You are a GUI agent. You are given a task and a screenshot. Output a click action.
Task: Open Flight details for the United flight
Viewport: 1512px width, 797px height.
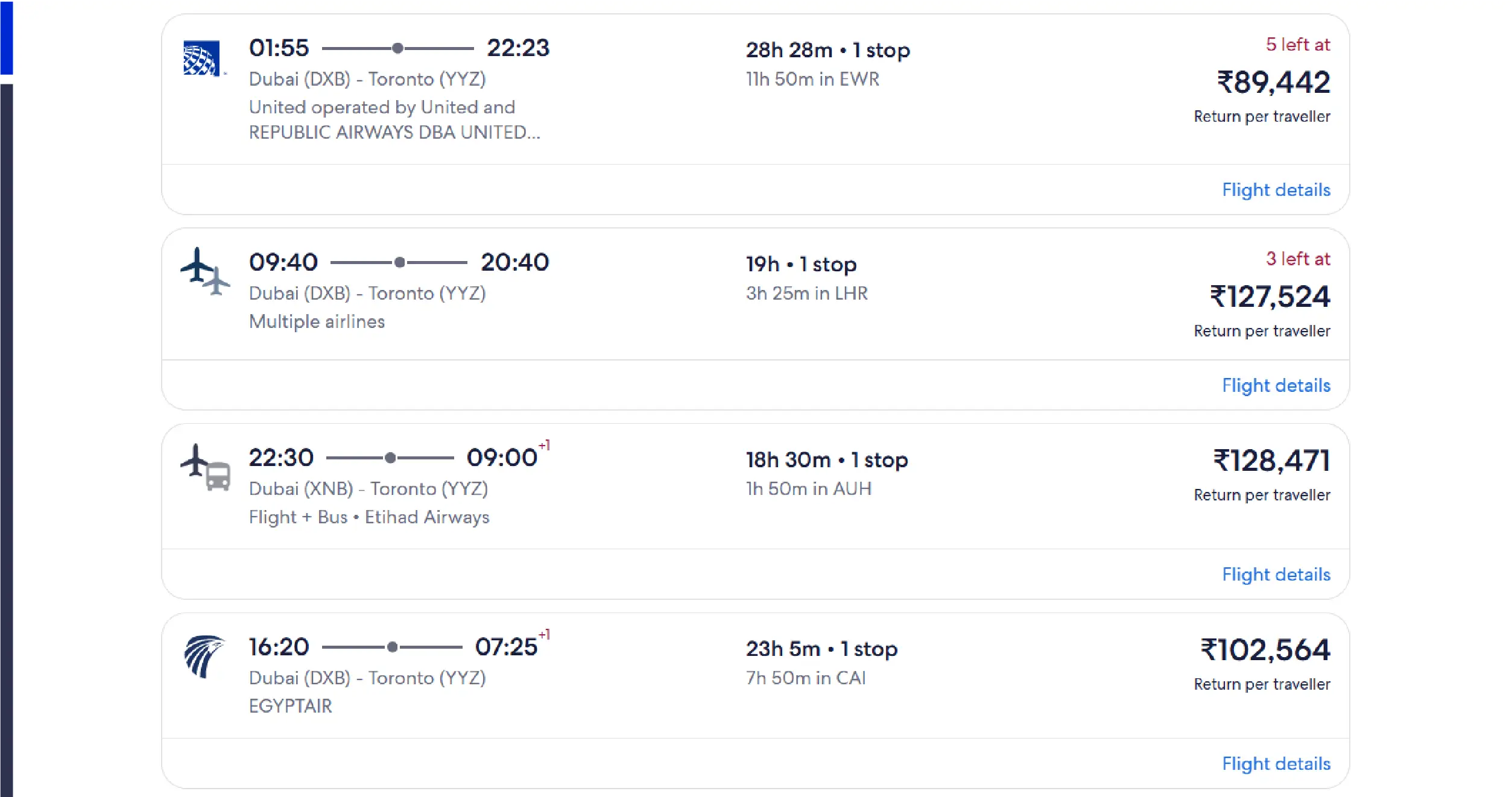coord(1276,190)
